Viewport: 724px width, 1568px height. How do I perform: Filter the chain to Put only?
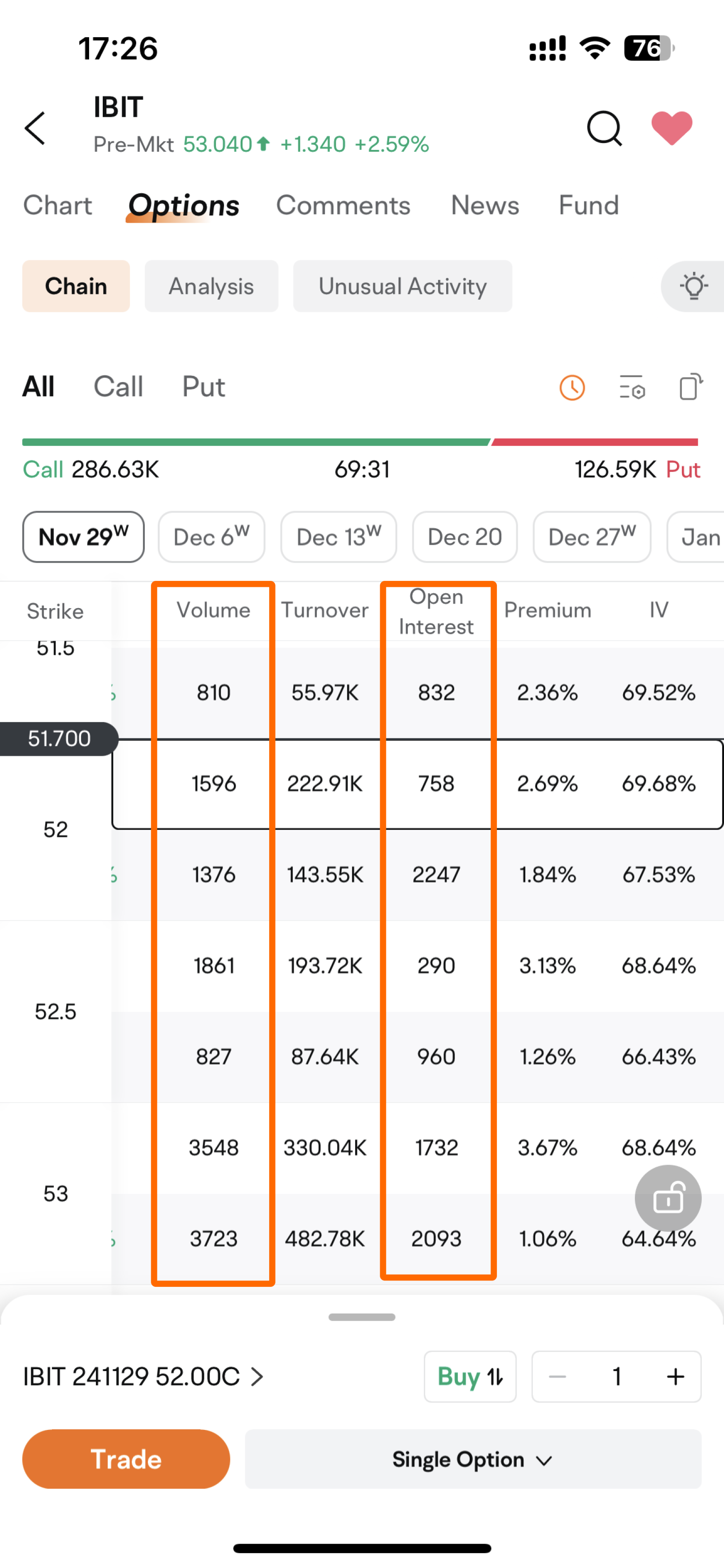[203, 387]
